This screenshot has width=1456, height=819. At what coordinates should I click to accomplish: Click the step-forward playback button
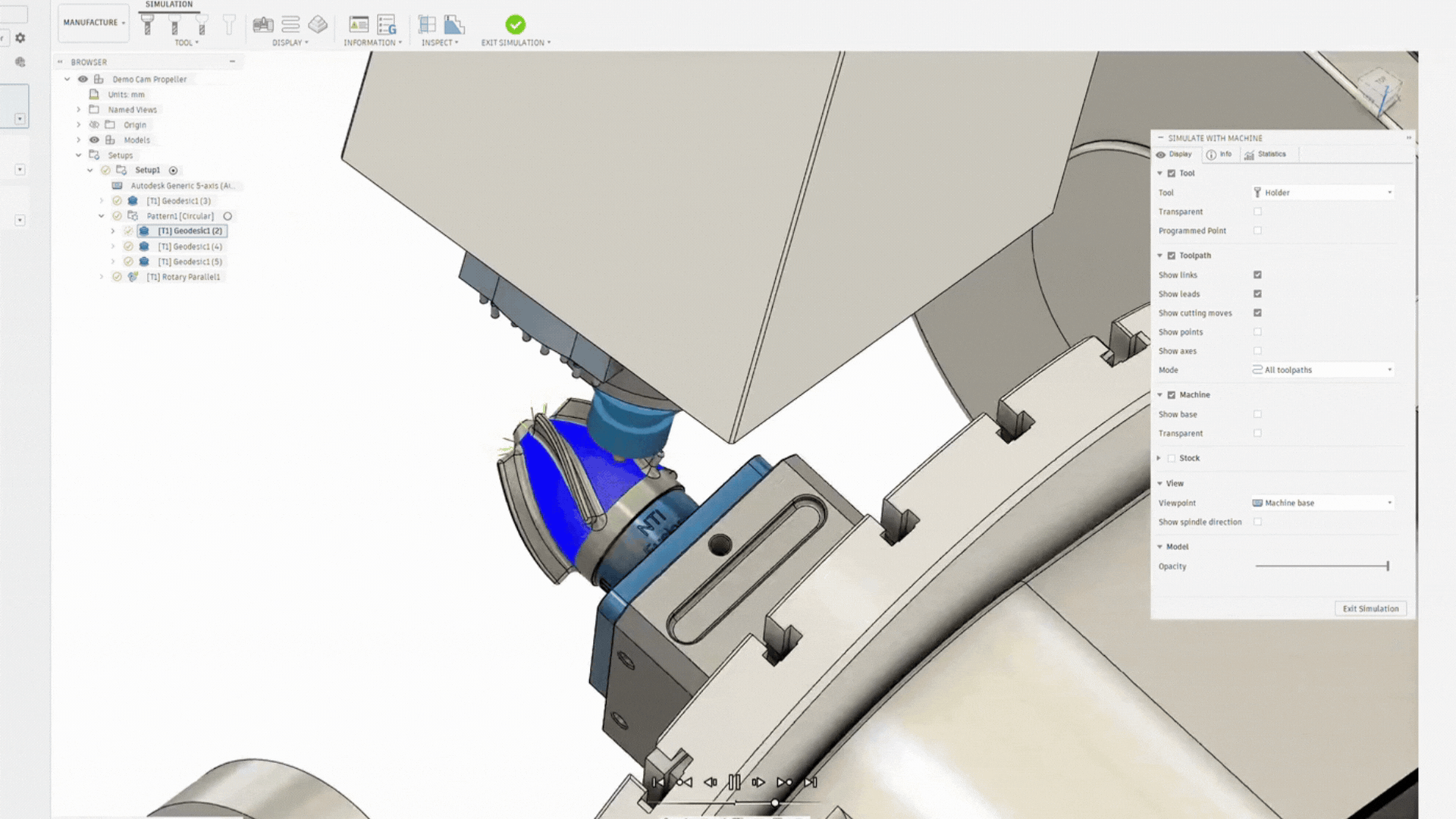(x=758, y=782)
